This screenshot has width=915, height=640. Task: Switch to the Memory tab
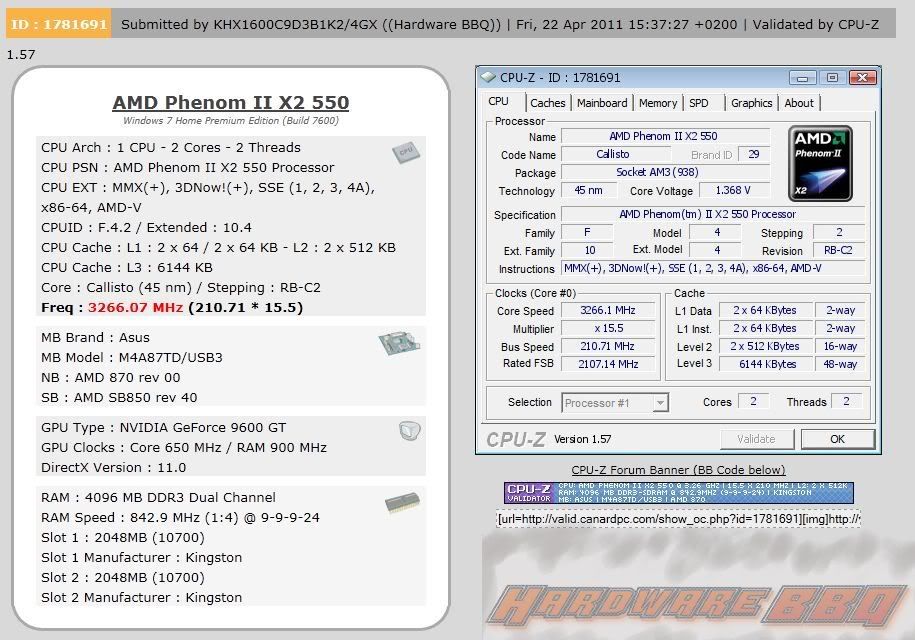click(x=658, y=103)
